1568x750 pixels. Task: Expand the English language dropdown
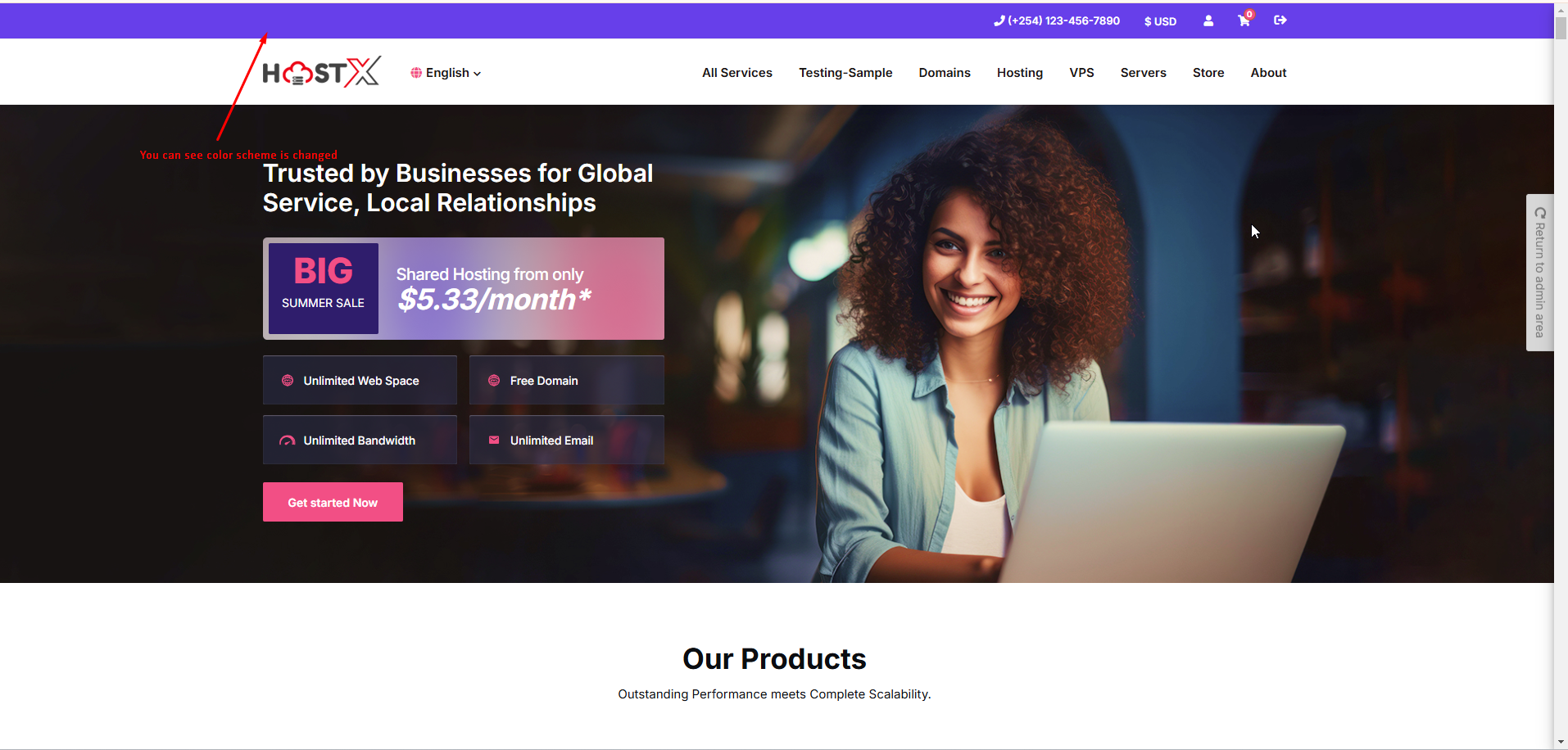(x=446, y=73)
